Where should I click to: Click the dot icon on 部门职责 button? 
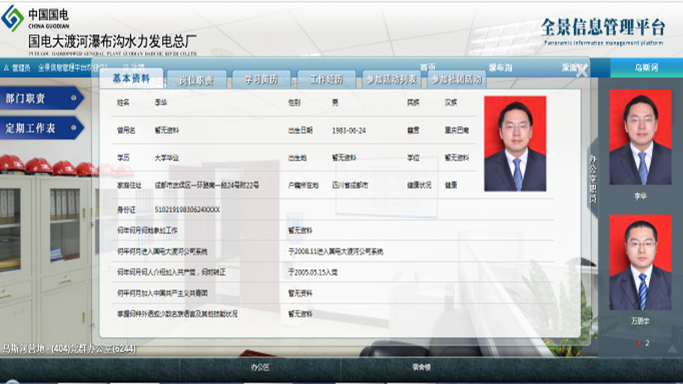pyautogui.click(x=74, y=98)
